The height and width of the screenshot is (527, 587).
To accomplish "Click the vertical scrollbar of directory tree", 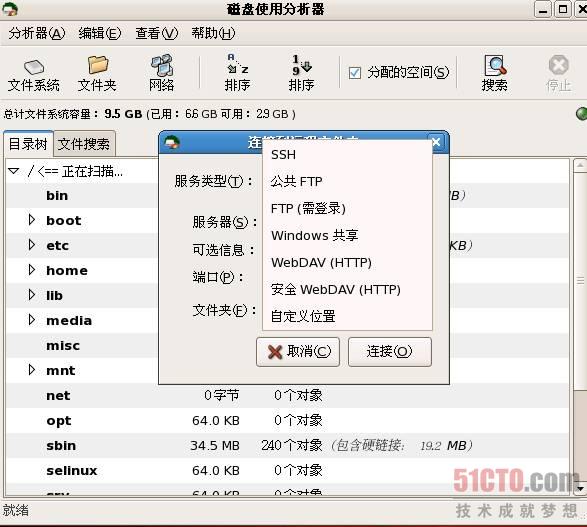I will tap(580, 281).
